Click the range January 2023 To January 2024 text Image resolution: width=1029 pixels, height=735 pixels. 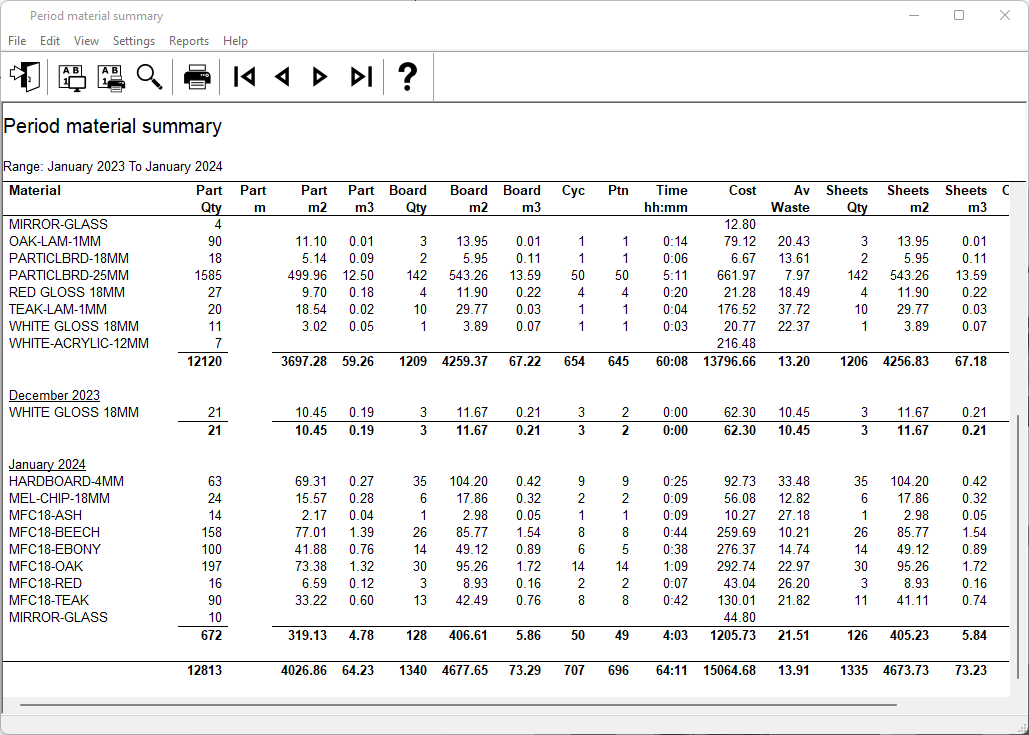[113, 167]
